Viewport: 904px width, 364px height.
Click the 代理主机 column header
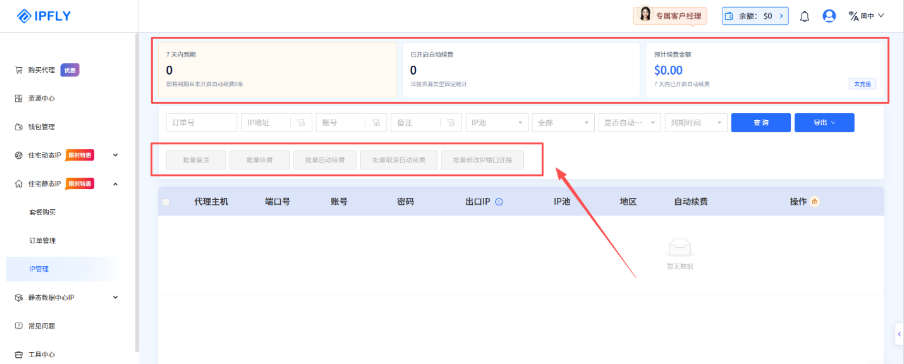tap(211, 202)
